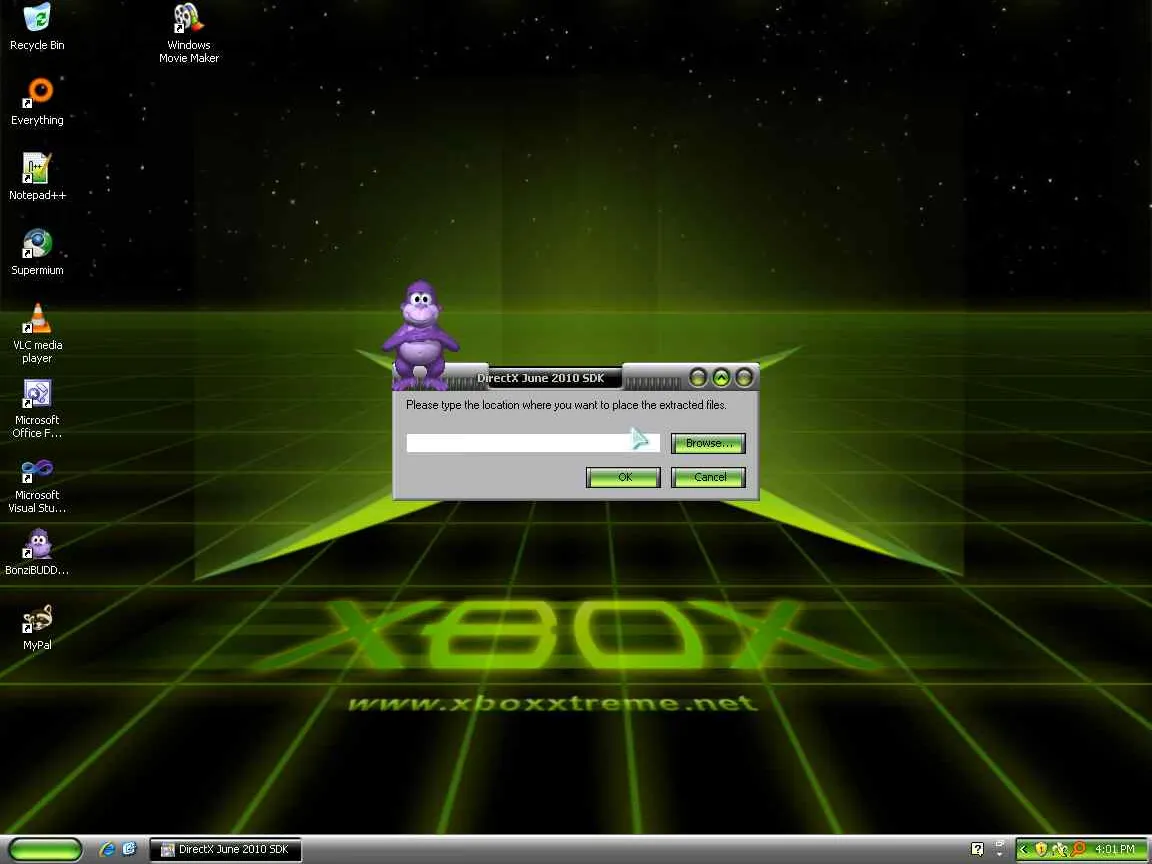Click the extraction location text field
1152x864 pixels.
point(533,443)
